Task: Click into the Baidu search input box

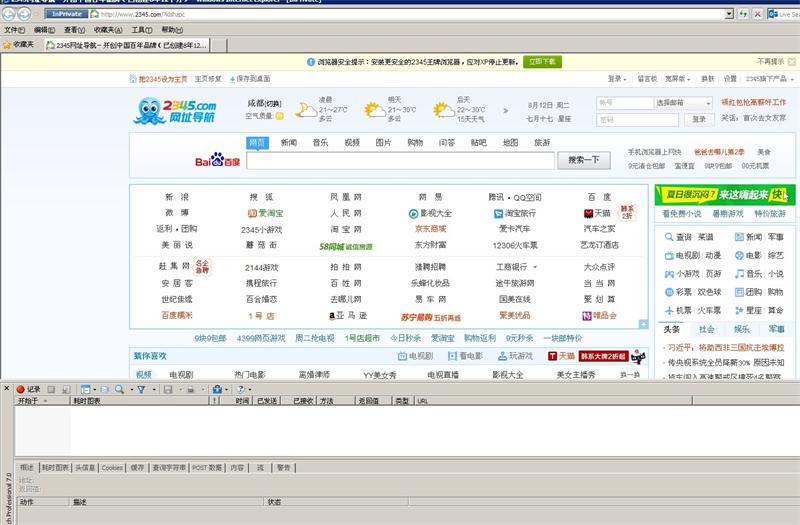Action: (400, 161)
